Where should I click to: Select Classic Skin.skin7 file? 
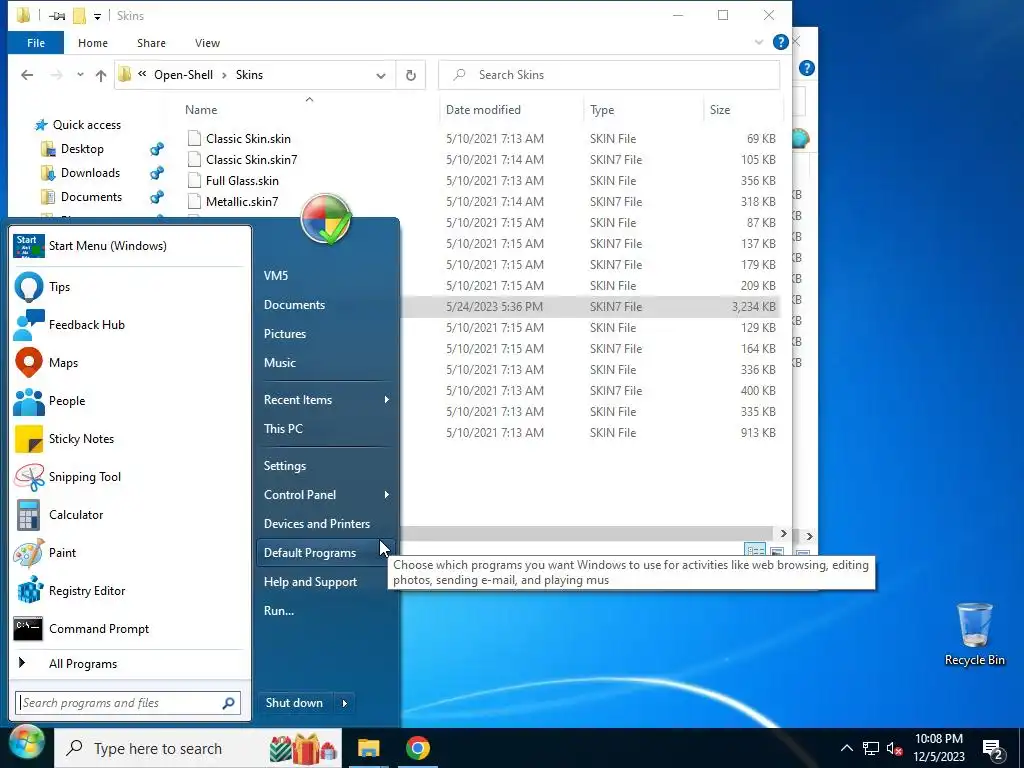click(251, 160)
